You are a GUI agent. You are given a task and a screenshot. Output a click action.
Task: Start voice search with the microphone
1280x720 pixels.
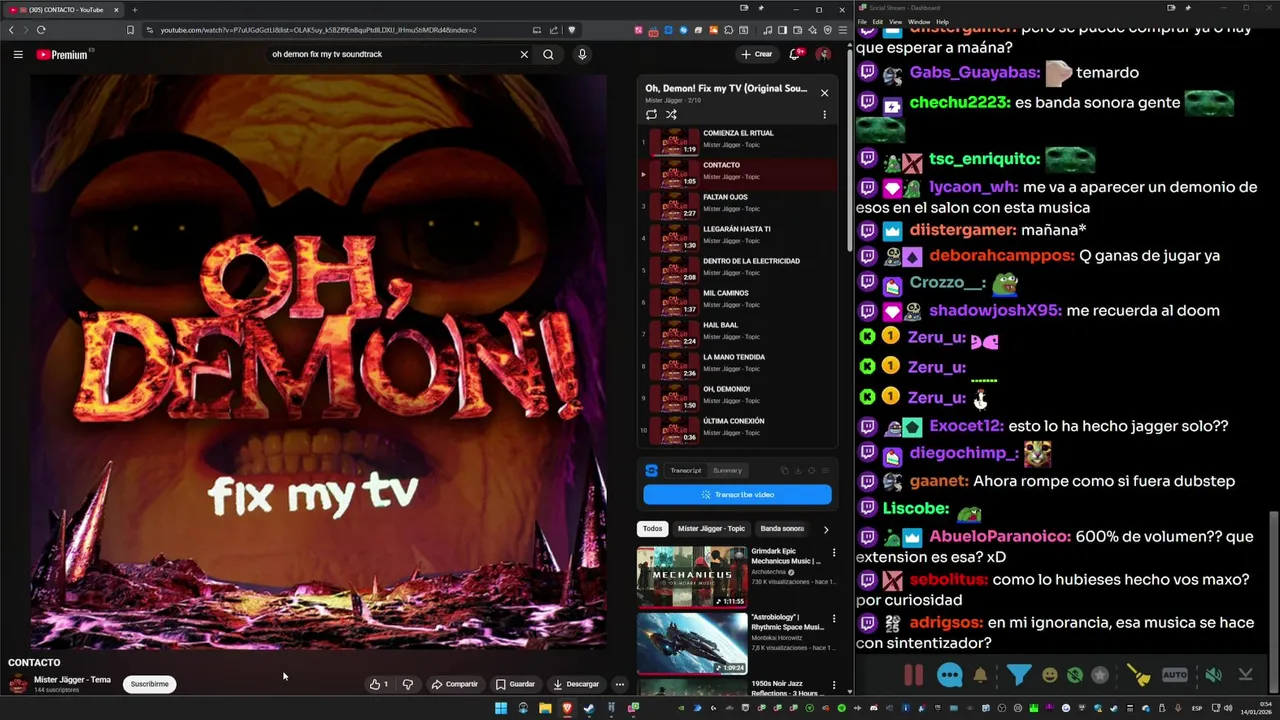click(582, 54)
